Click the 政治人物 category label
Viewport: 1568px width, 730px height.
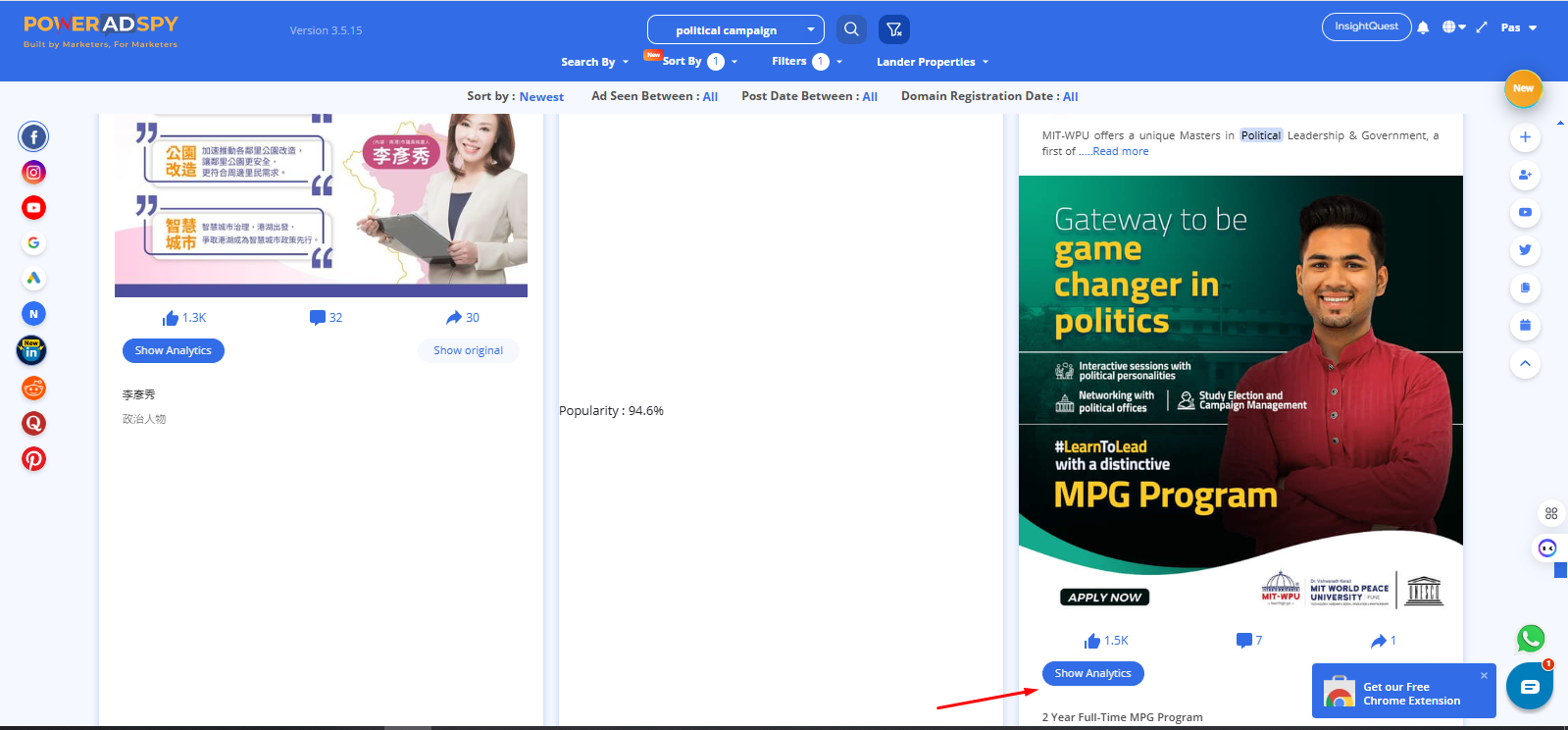coord(144,419)
